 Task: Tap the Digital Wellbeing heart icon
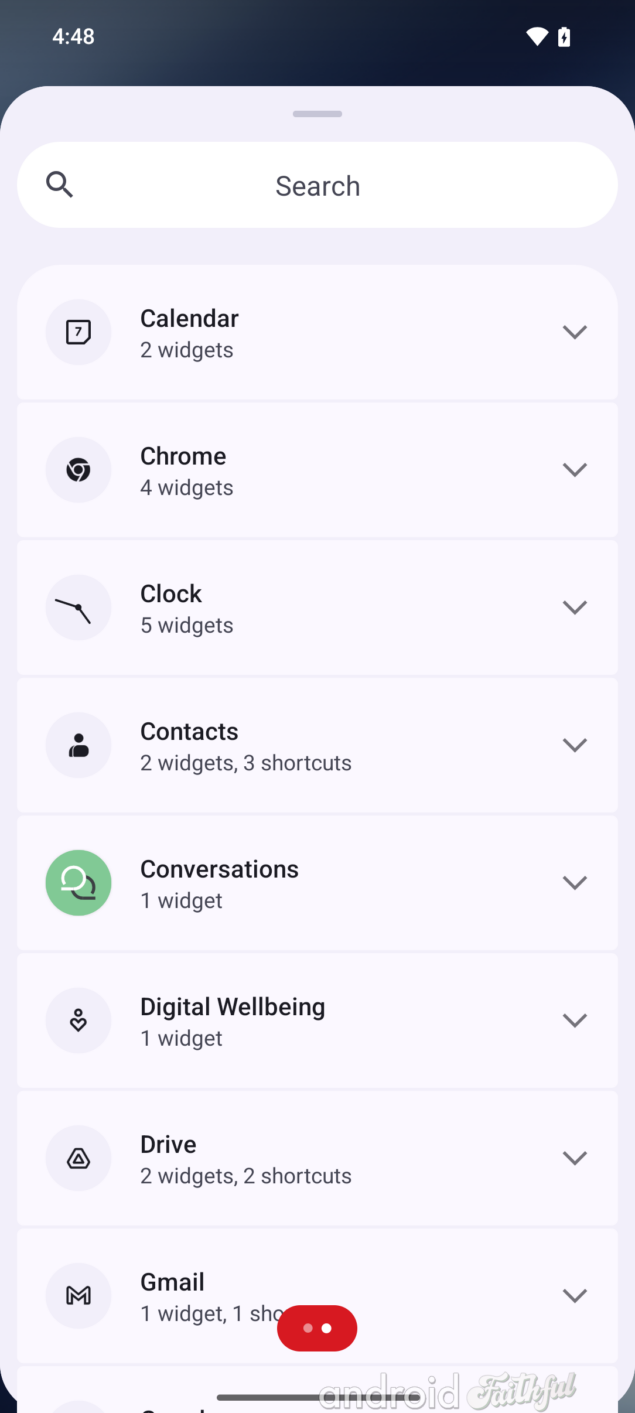click(78, 1020)
